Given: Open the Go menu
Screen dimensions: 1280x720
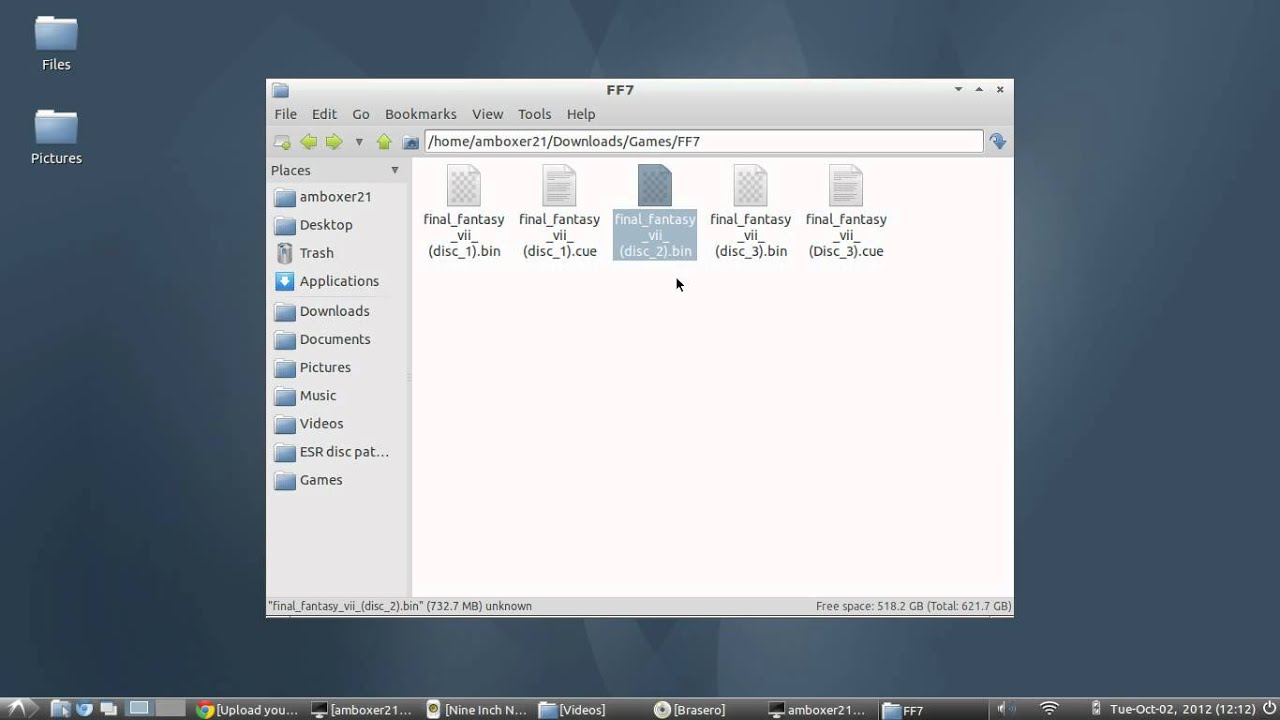Looking at the screenshot, I should (361, 114).
